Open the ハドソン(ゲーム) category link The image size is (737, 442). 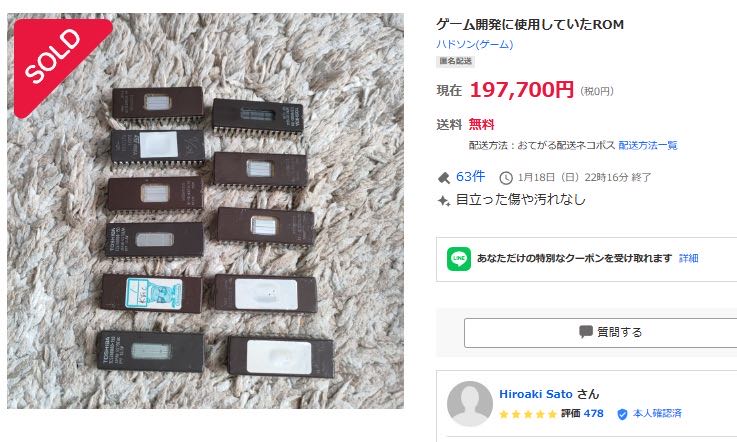pos(475,44)
